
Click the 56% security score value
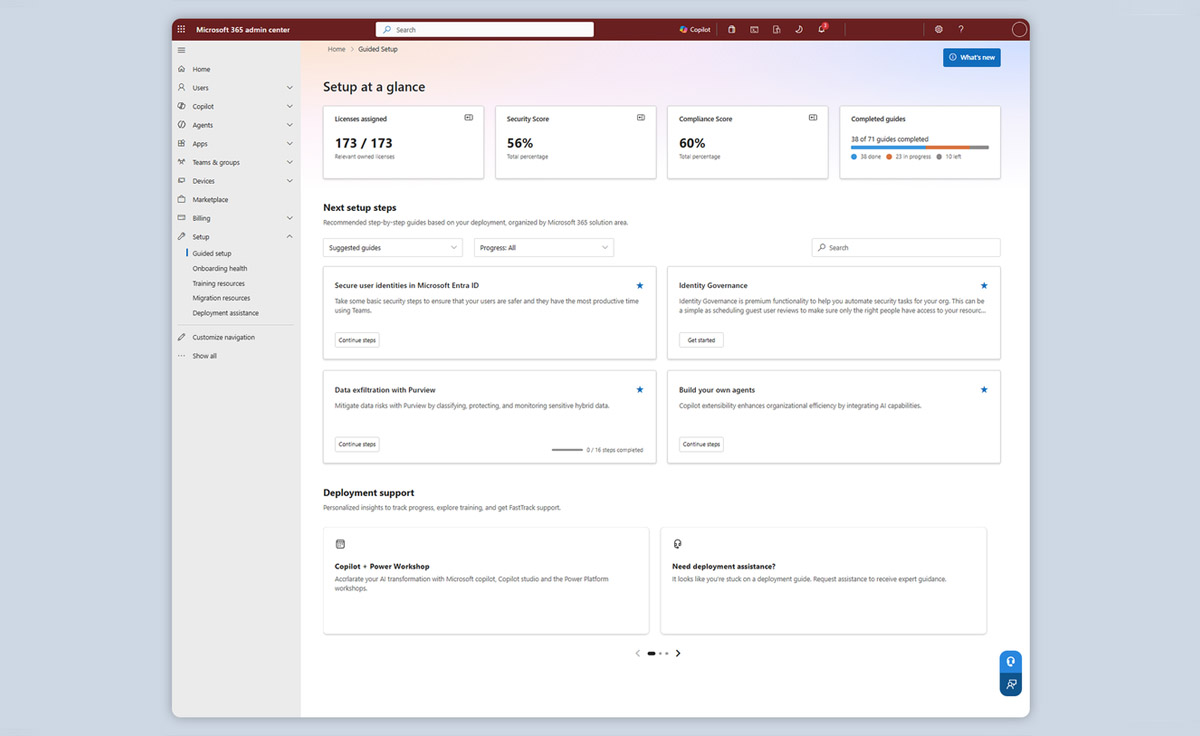pos(520,143)
